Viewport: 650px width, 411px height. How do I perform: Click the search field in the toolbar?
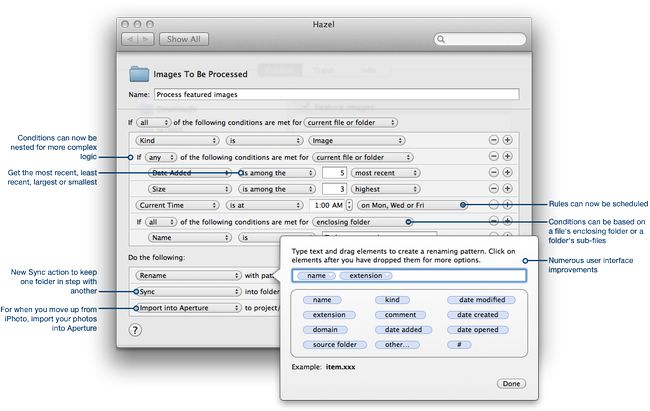click(x=479, y=39)
